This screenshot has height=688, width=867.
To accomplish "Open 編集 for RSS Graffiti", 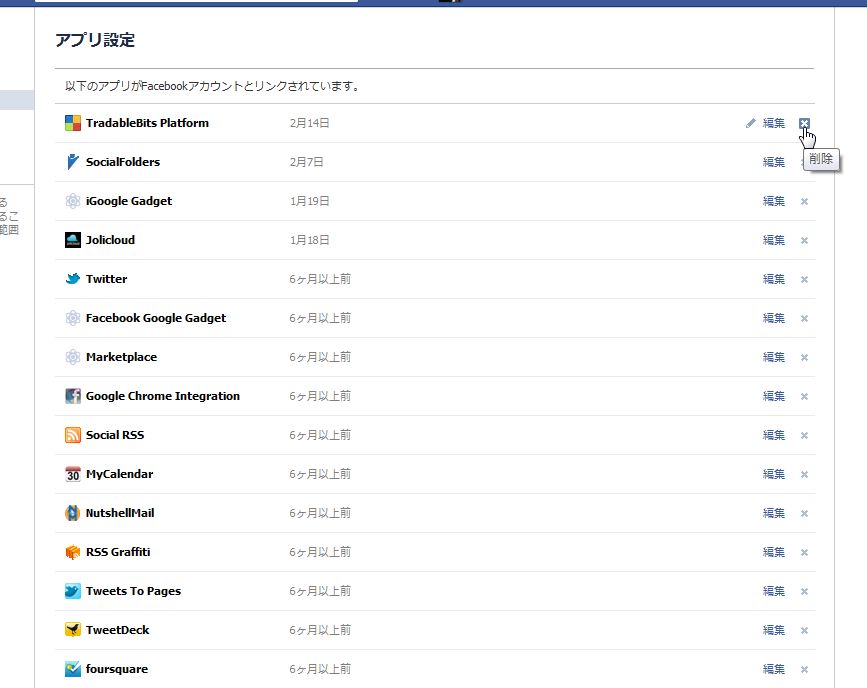I will point(774,552).
